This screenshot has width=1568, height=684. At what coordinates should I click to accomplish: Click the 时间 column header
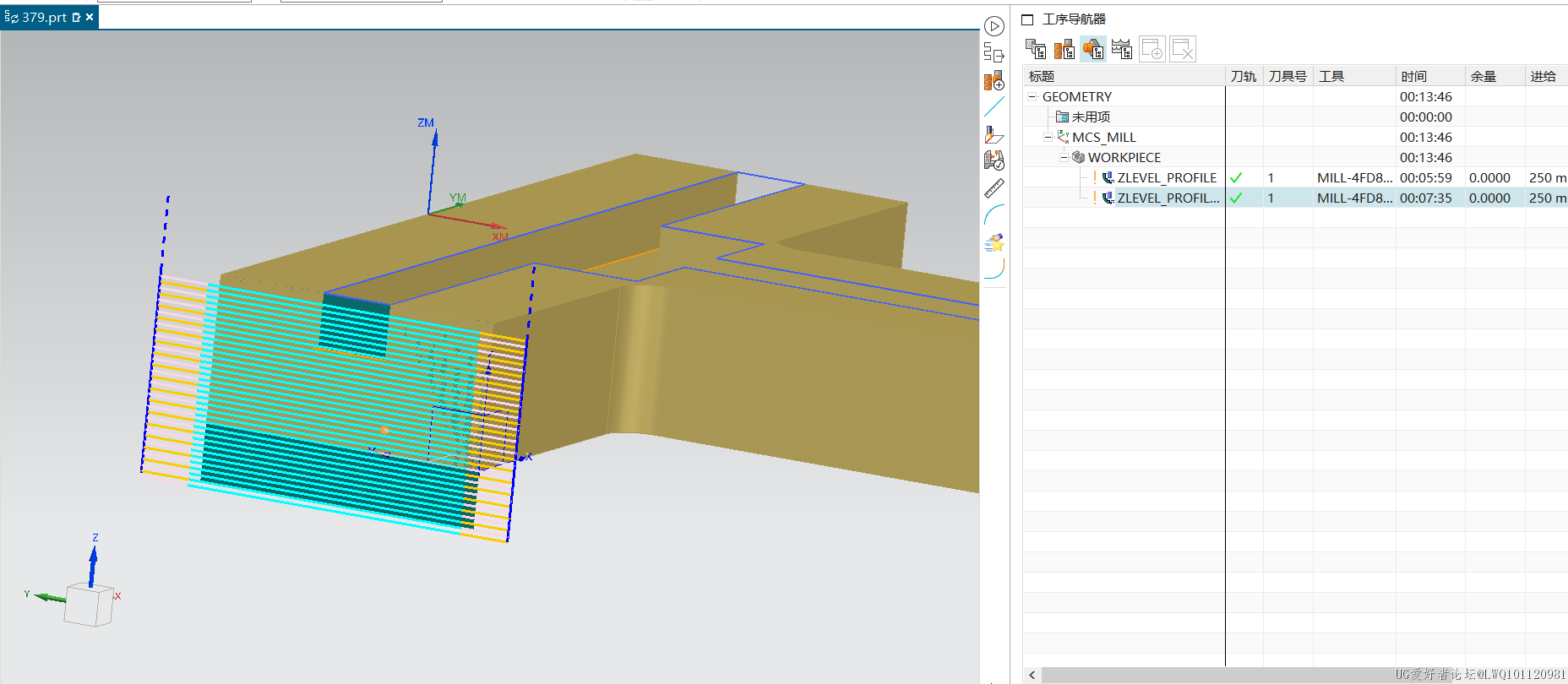coord(1429,76)
